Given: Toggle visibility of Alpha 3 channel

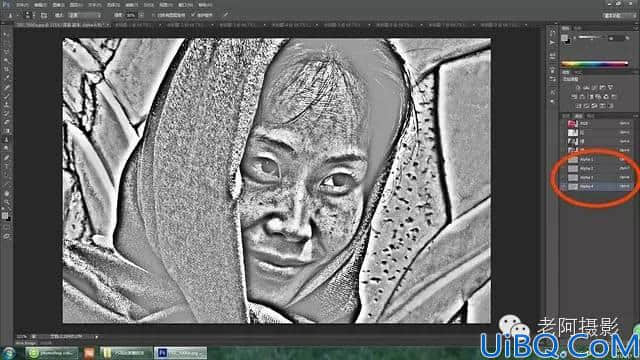Looking at the screenshot, I should [x=564, y=178].
